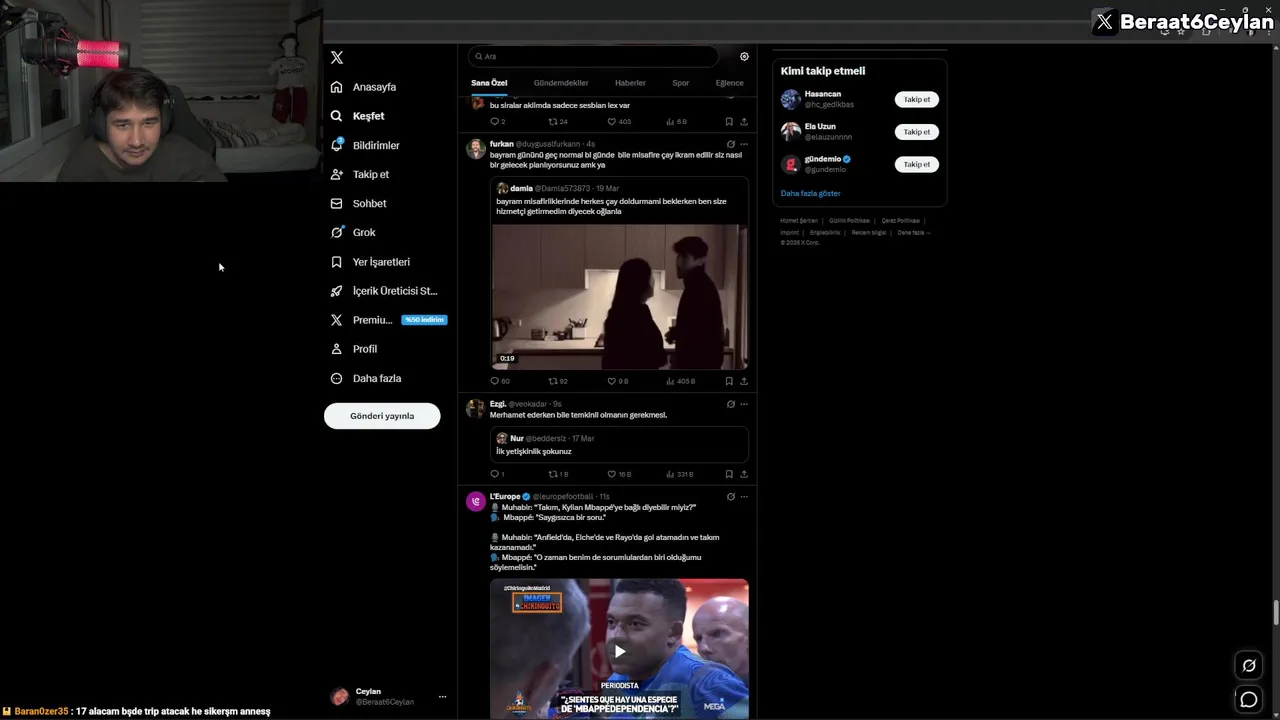The width and height of the screenshot is (1280, 720).
Task: Open Keşfet in the sidebar
Action: click(358, 116)
